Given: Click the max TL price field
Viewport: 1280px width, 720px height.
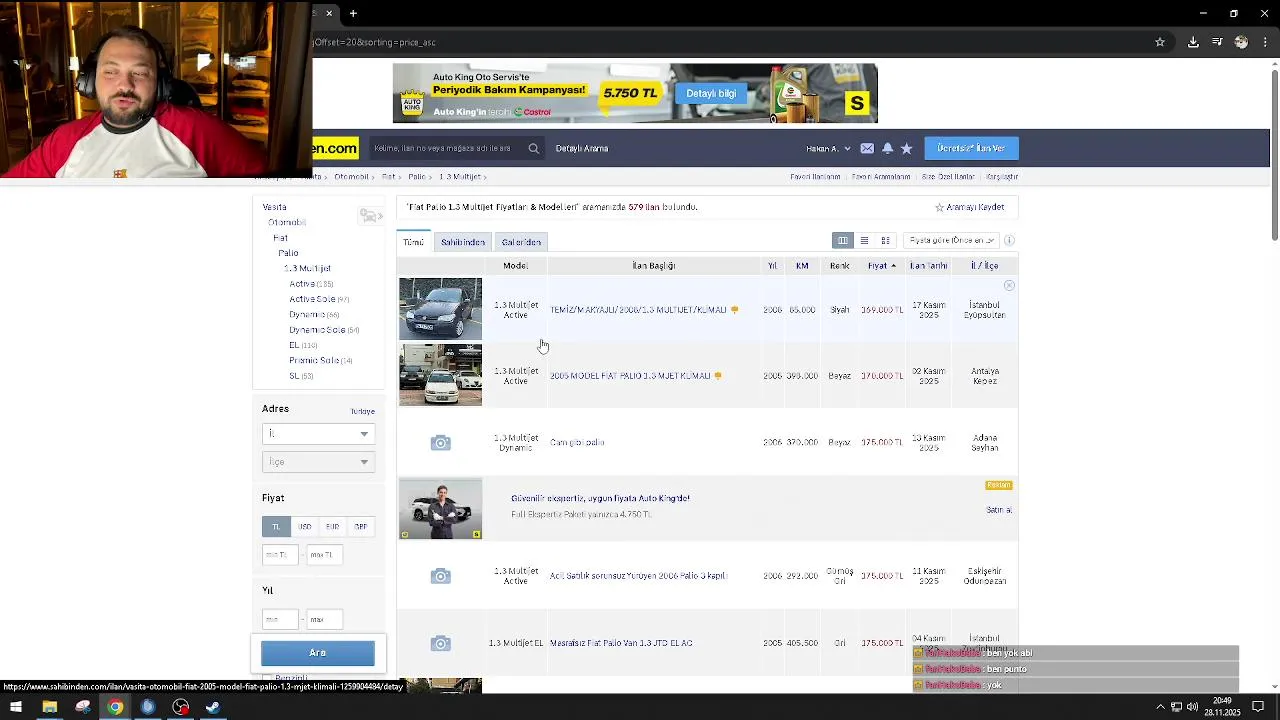Looking at the screenshot, I should click(324, 554).
